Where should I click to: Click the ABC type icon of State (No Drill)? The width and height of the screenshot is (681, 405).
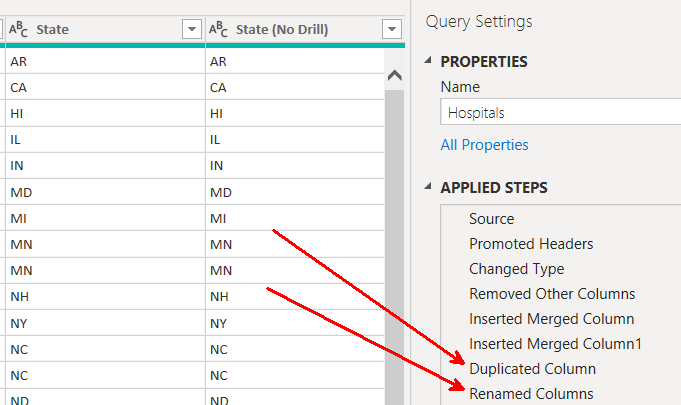[x=218, y=30]
